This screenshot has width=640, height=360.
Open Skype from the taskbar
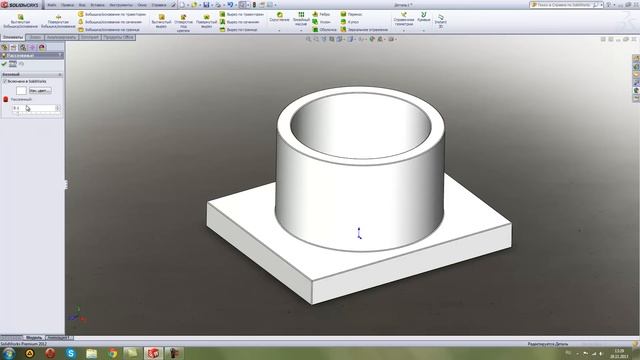[x=71, y=353]
